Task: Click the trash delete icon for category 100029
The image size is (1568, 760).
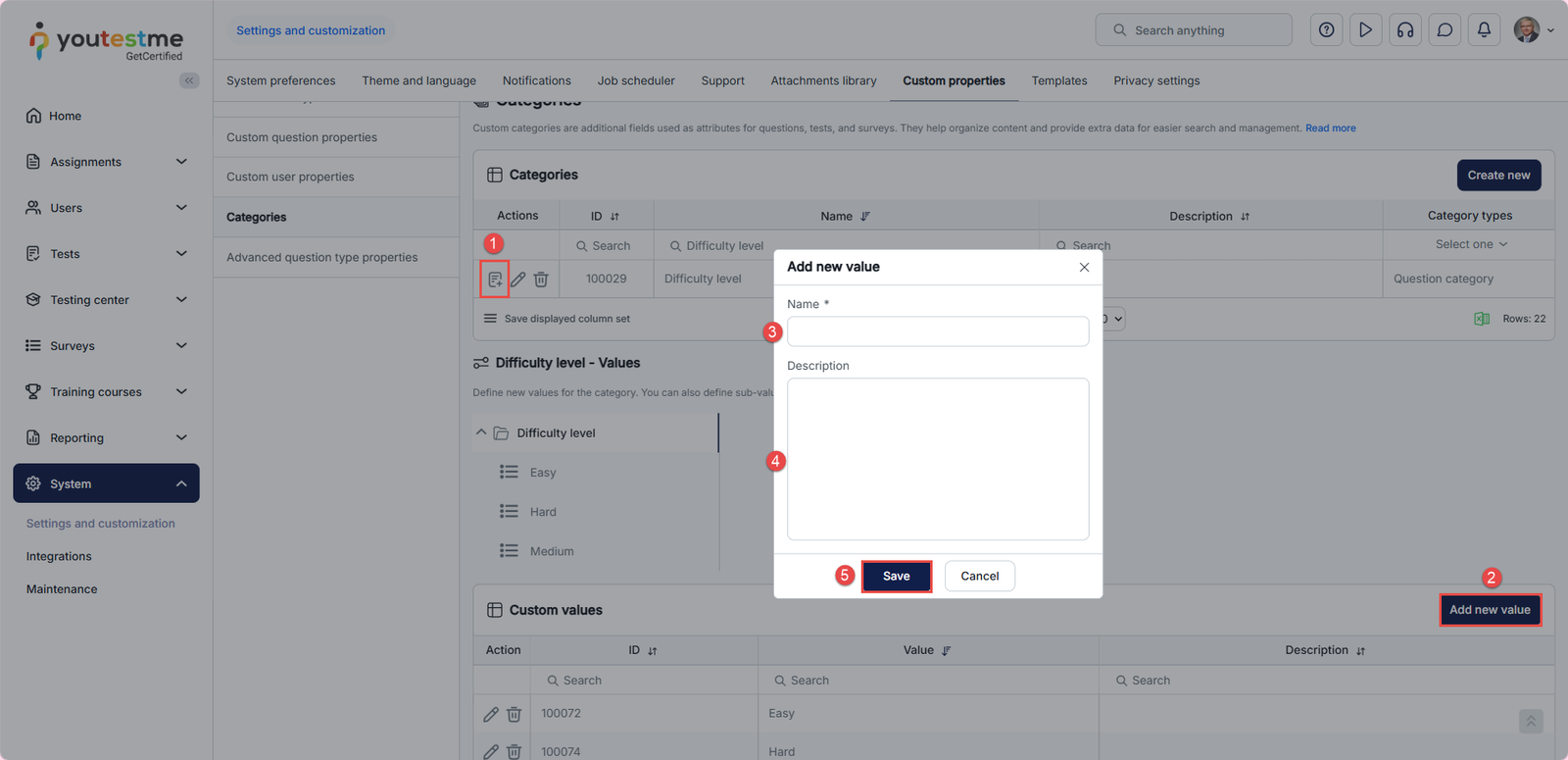Action: [x=541, y=279]
